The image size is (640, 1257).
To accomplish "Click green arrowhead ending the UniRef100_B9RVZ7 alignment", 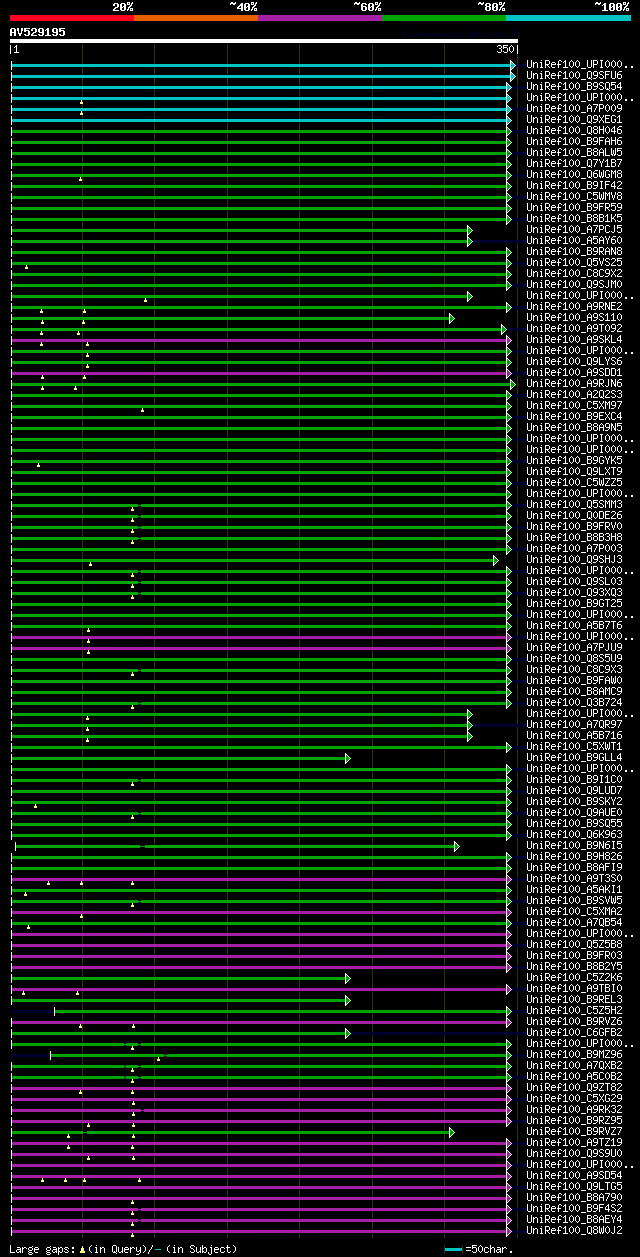I will click(452, 1132).
